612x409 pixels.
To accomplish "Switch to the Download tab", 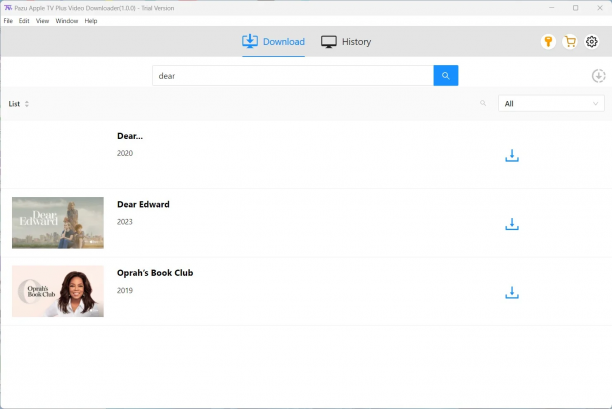I will [273, 41].
